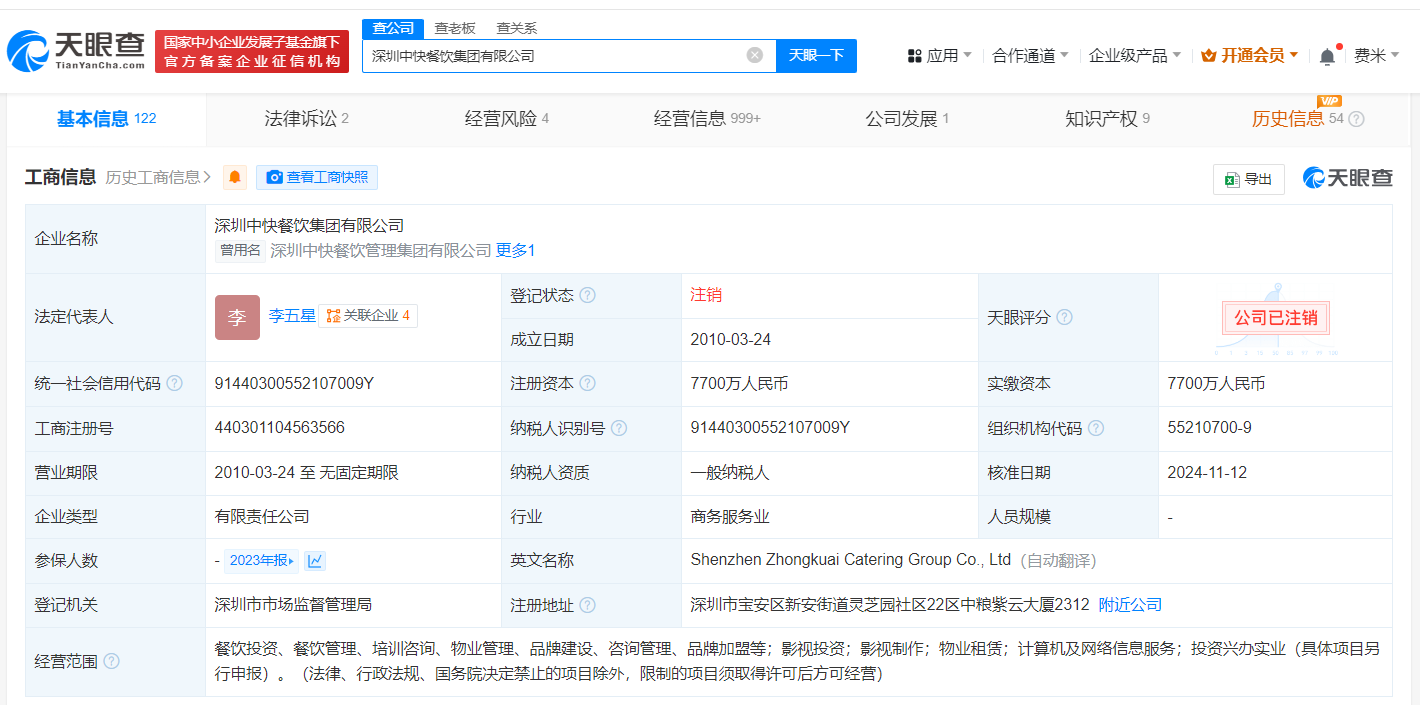Click the 一般纳税人 taxpayer qualification
Screen dimensions: 1420x705
click(730, 472)
